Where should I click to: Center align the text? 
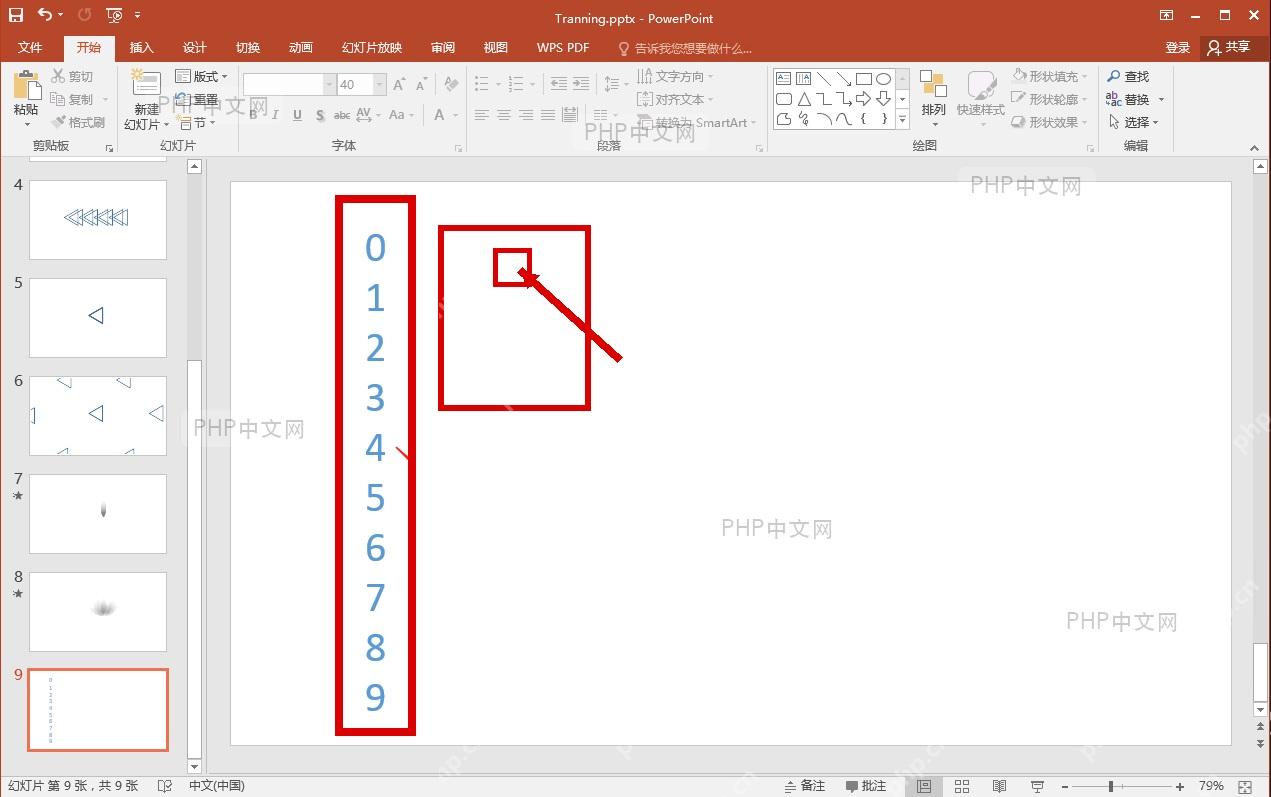(504, 115)
